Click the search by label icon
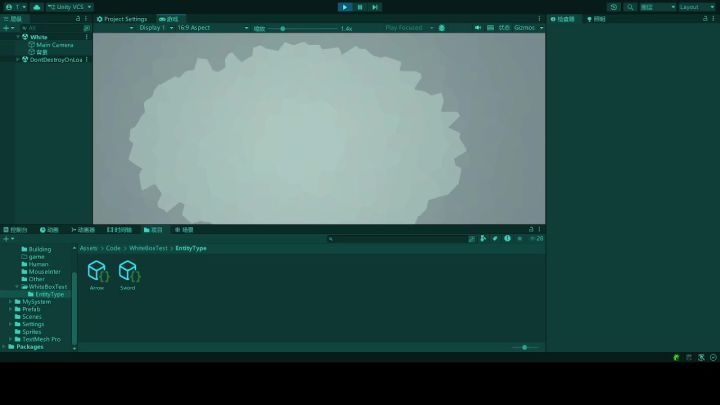720x405 pixels. click(495, 238)
